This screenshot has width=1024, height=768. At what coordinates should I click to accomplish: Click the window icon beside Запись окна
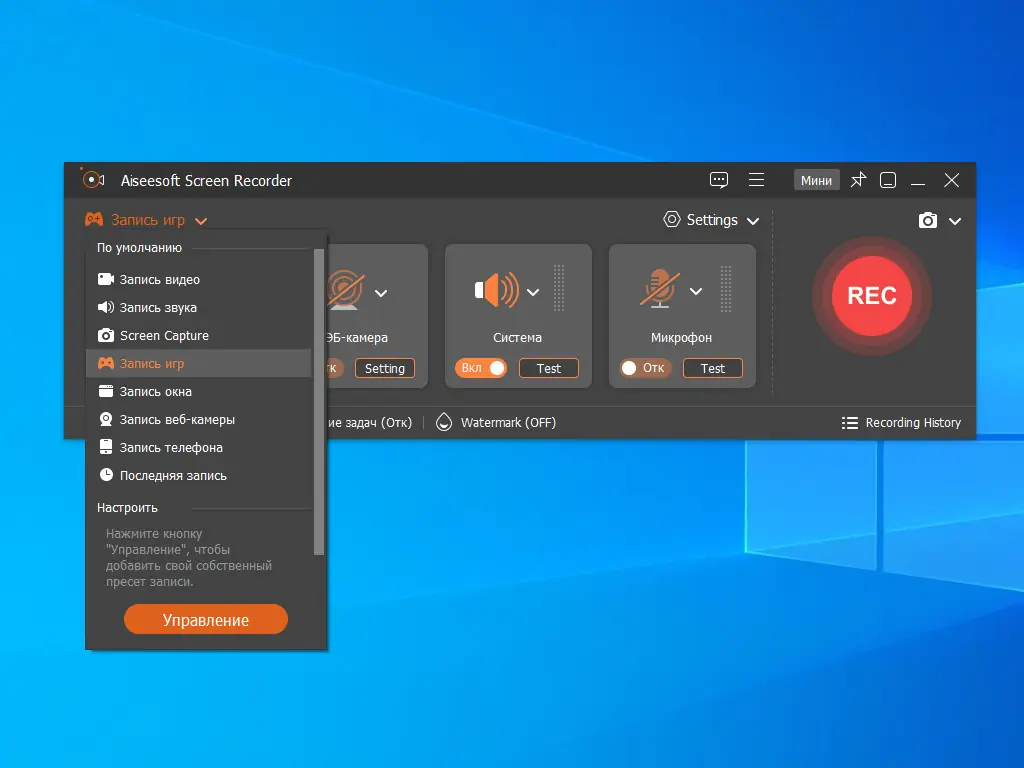(x=106, y=391)
